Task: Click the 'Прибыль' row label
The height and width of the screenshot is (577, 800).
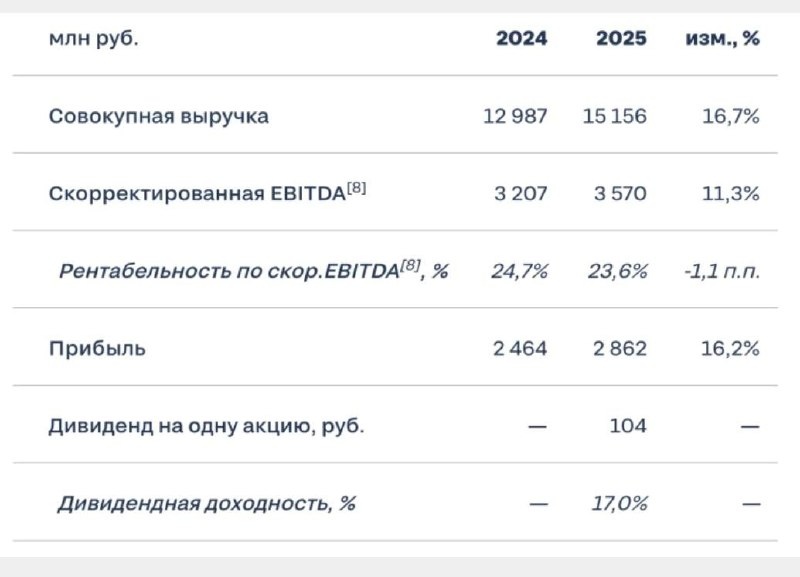Action: 97,349
